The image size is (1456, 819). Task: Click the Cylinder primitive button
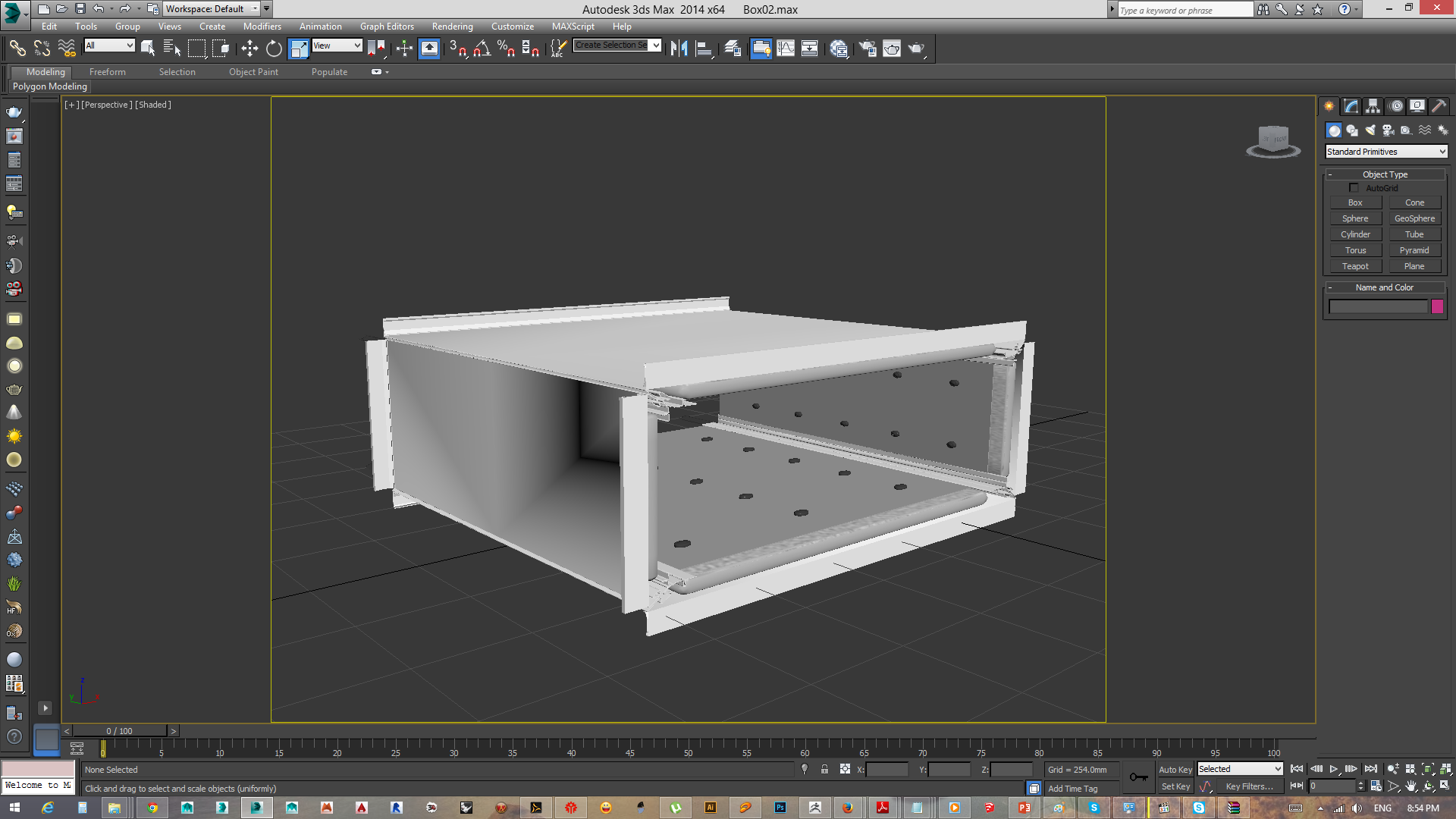pos(1355,234)
